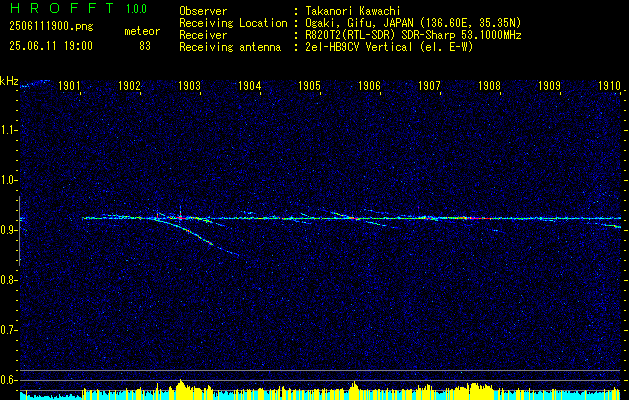Click the 1.1 kHz axis label
Viewport: 629px width, 400px height.
9,130
